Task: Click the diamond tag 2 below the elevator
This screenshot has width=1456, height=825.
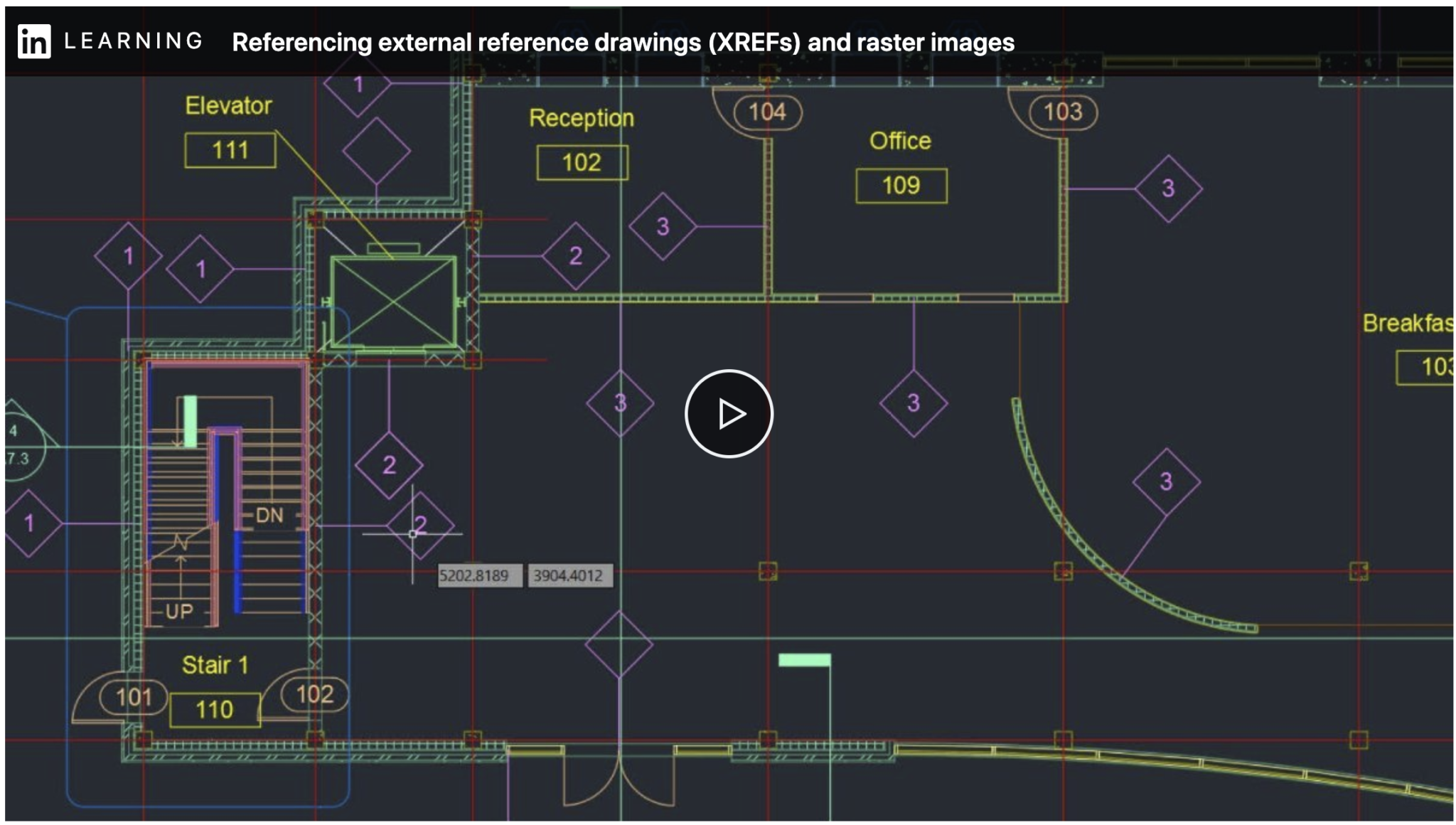Action: coord(390,464)
